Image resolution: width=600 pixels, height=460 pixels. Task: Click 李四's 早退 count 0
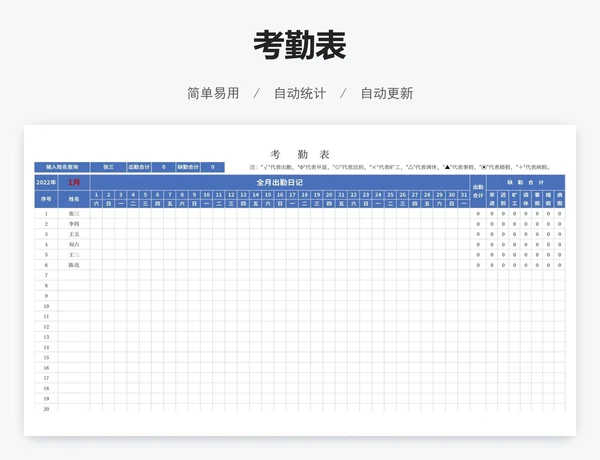492,224
